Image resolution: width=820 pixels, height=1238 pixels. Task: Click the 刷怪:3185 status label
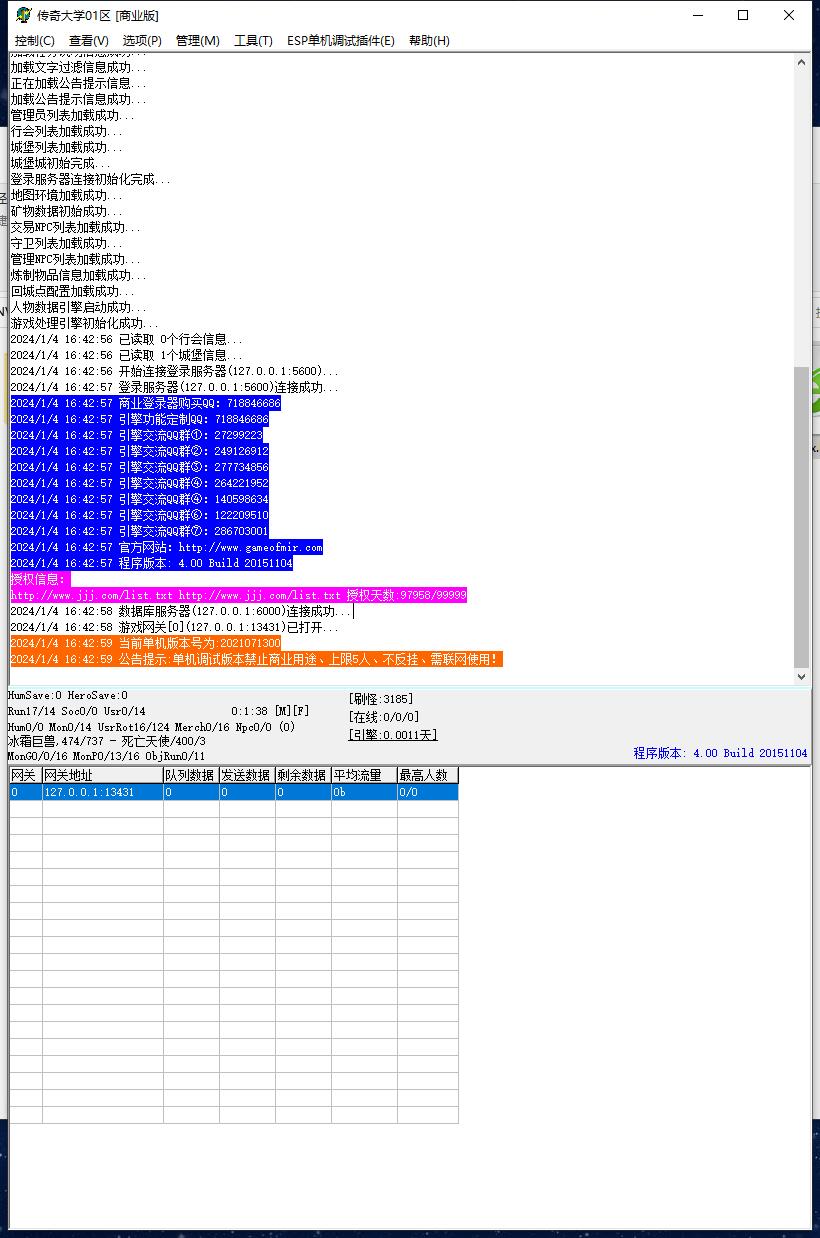(x=381, y=699)
